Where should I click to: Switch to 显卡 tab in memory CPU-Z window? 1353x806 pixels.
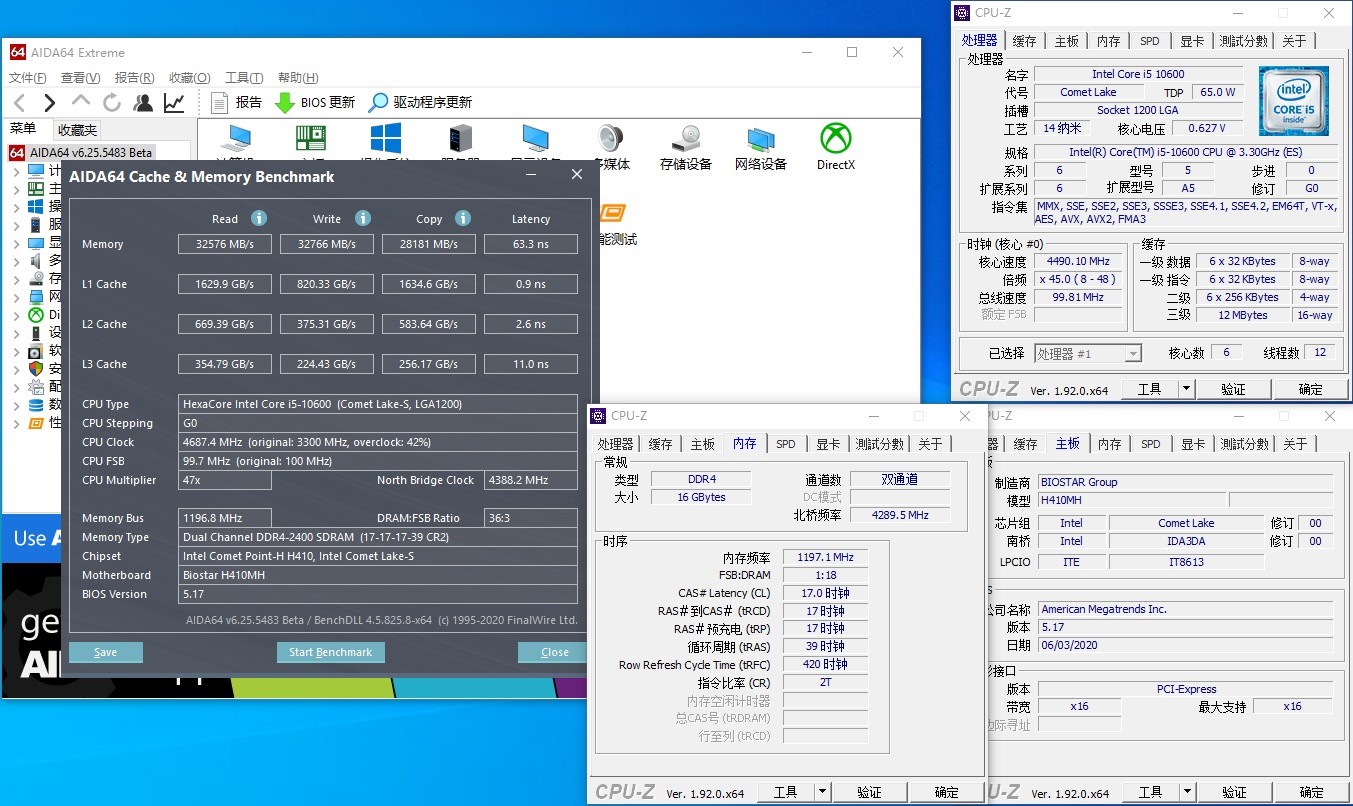(828, 444)
